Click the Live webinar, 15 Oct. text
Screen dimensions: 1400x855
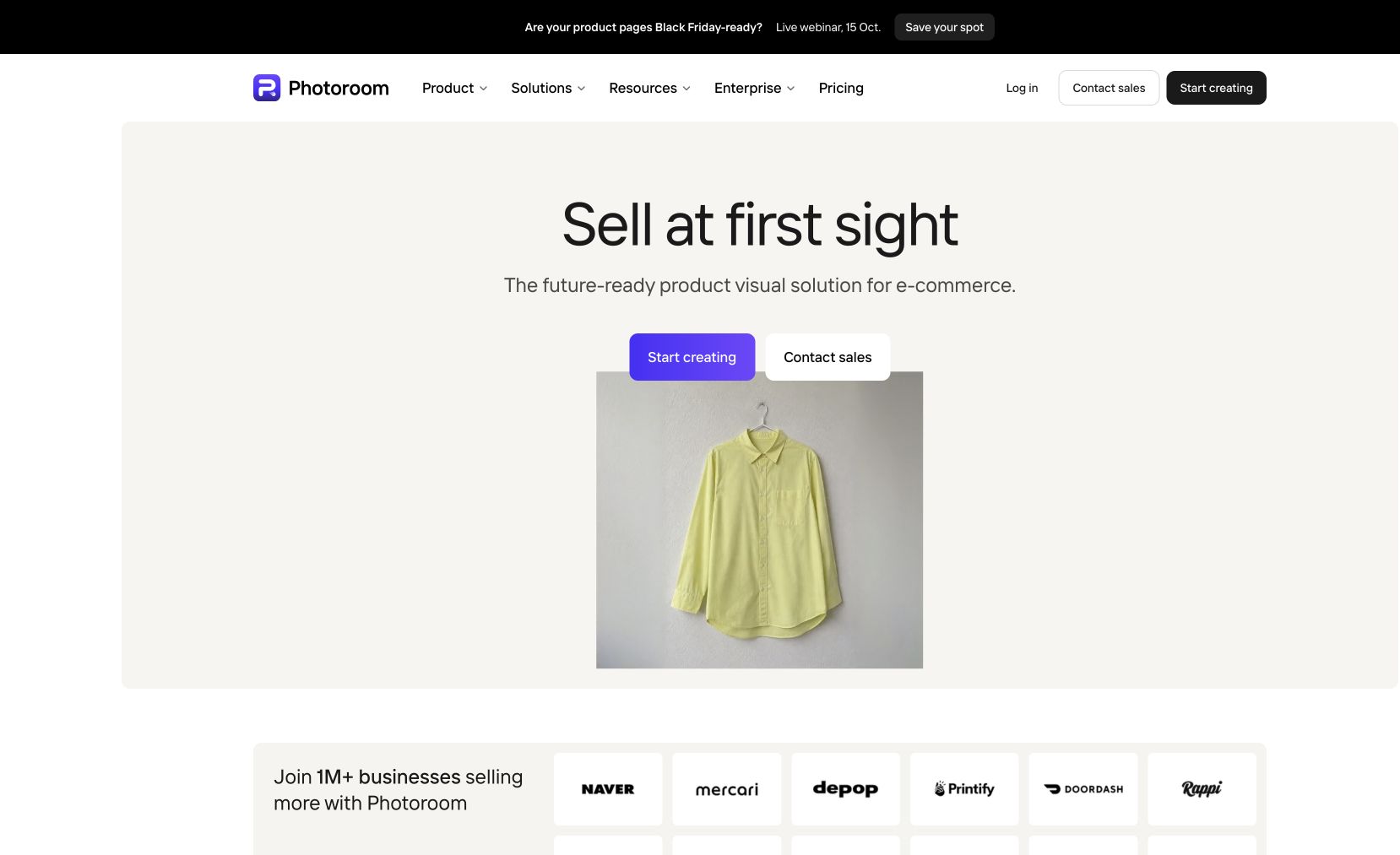(x=828, y=27)
